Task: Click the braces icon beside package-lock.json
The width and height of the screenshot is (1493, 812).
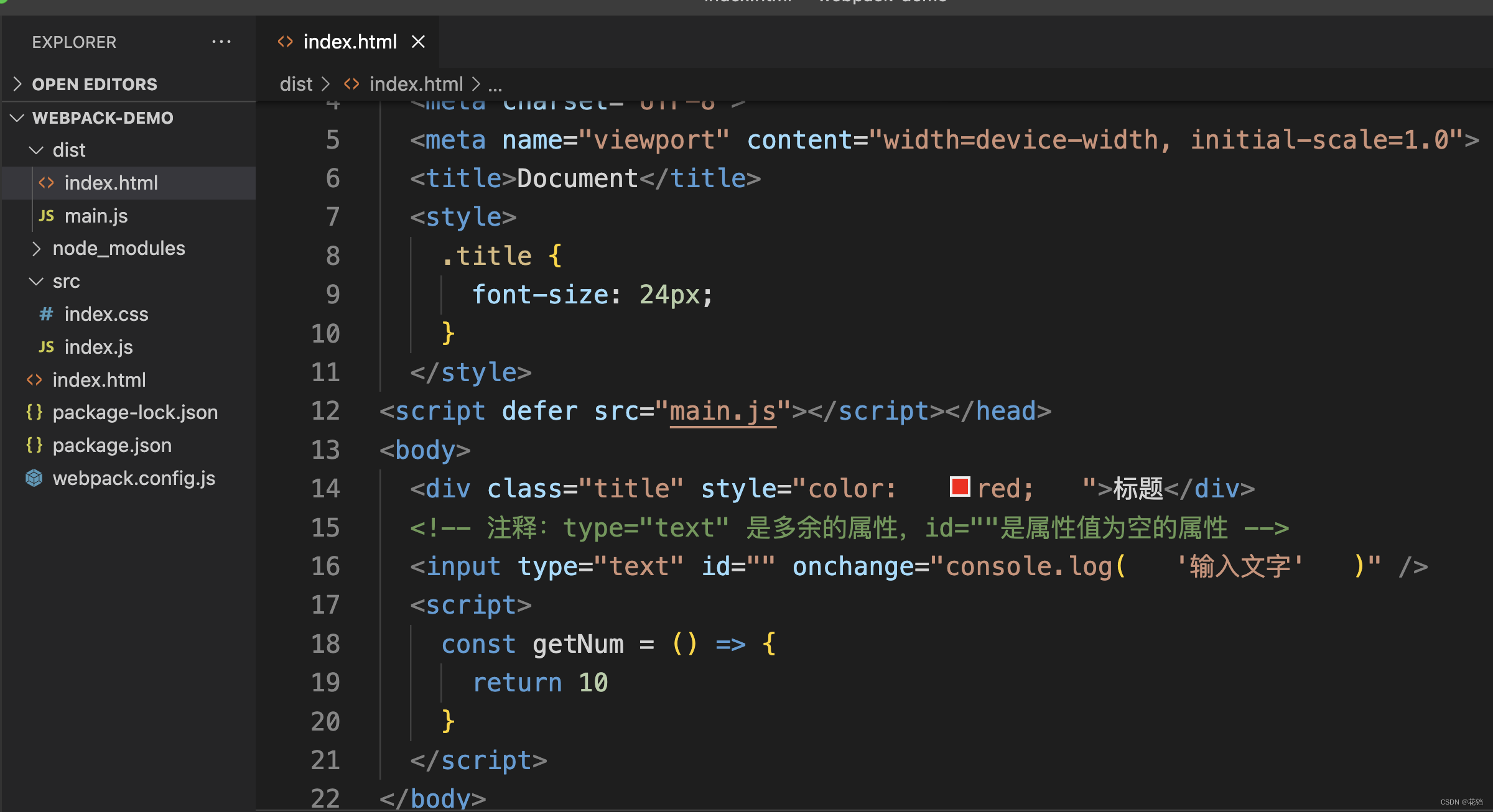Action: [34, 412]
